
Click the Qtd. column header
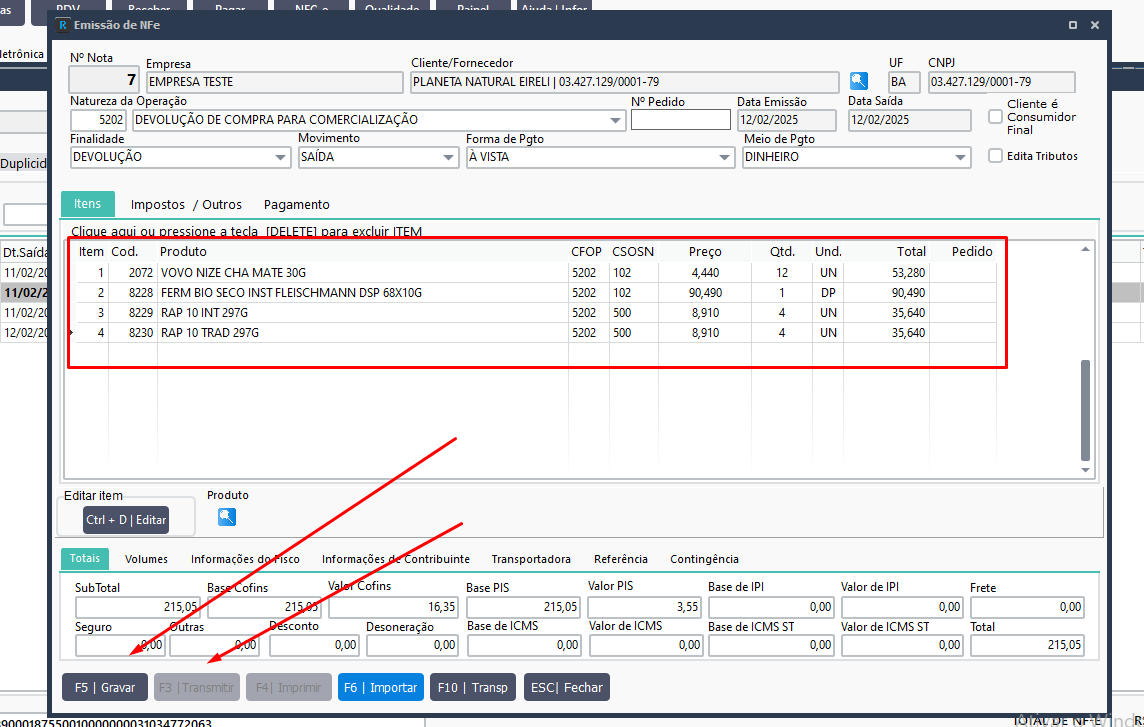pyautogui.click(x=782, y=252)
